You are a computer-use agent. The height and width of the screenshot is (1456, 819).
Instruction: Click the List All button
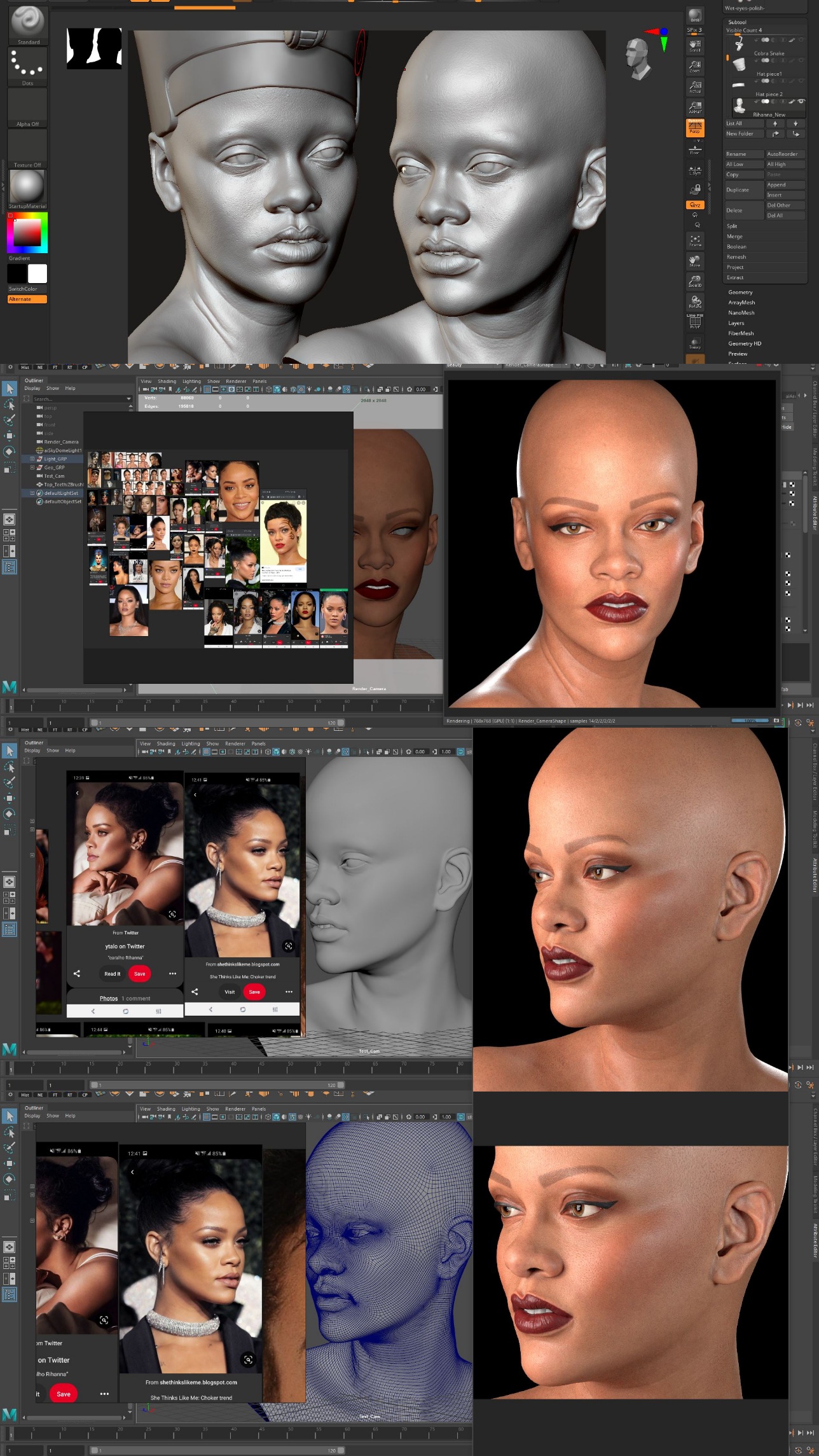[x=745, y=123]
